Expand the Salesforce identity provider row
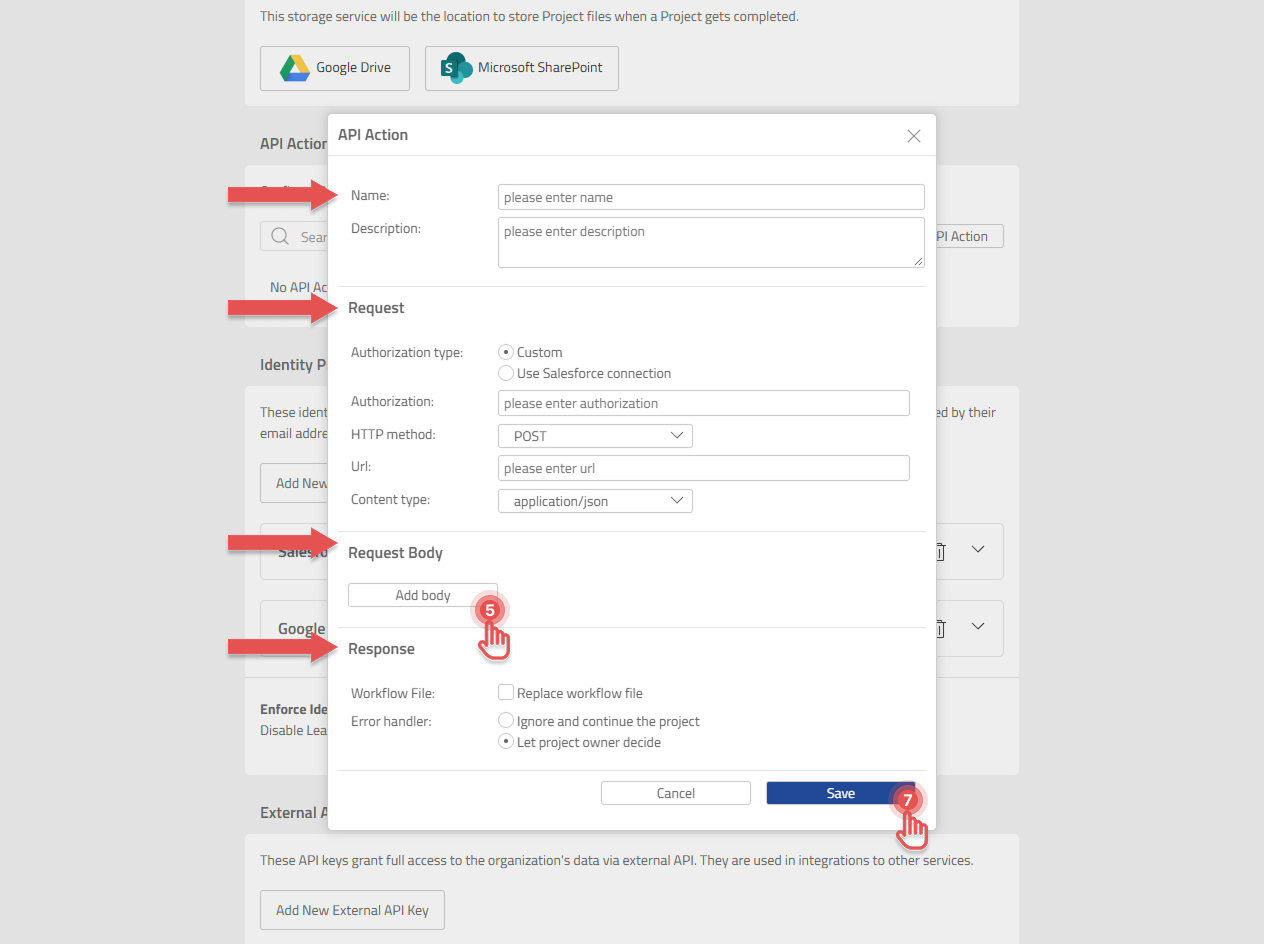The width and height of the screenshot is (1264, 944). click(x=979, y=550)
